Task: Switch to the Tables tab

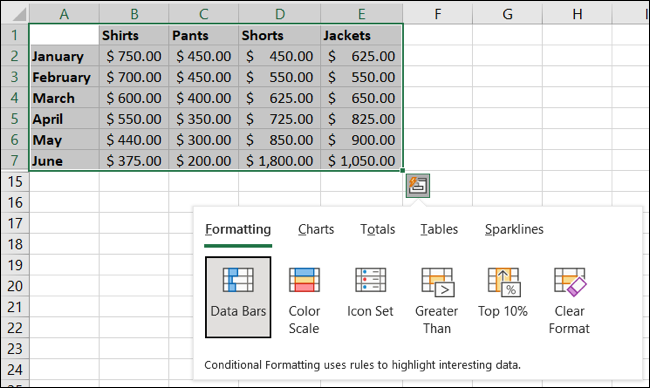Action: click(439, 229)
